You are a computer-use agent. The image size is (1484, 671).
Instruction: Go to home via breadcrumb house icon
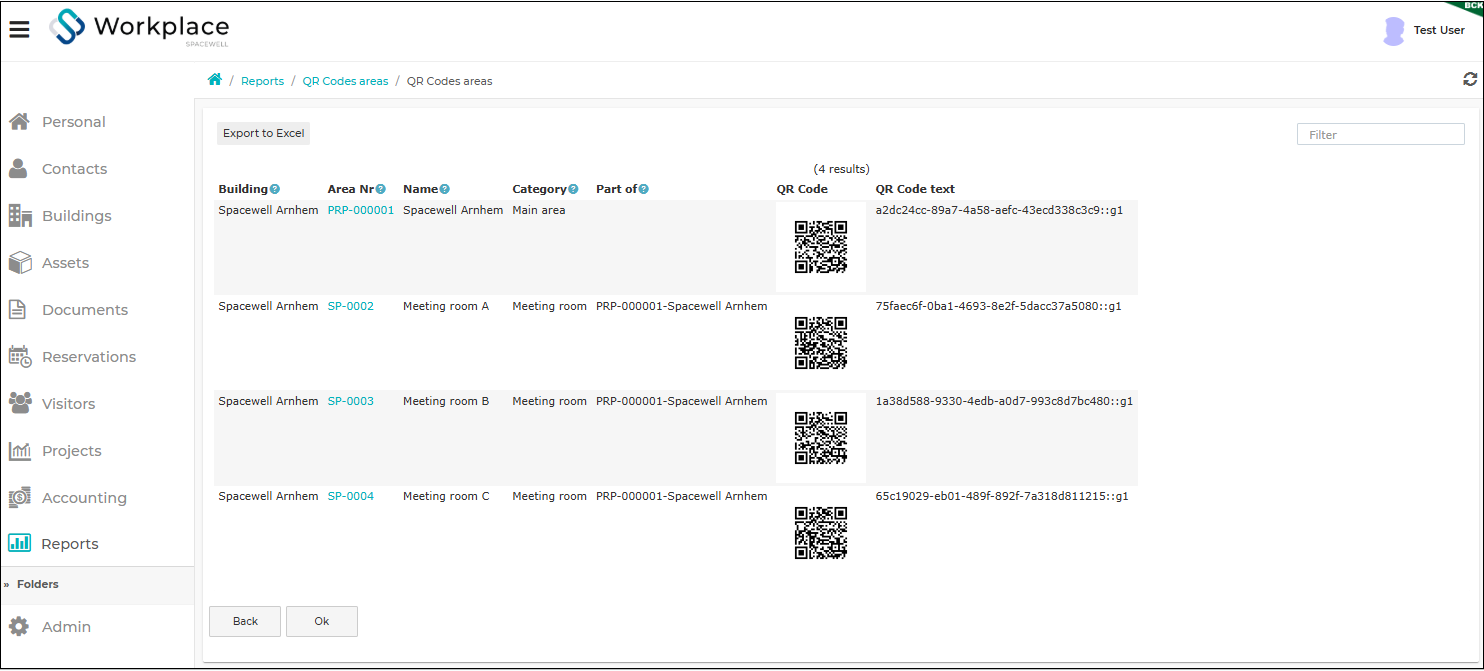(214, 80)
